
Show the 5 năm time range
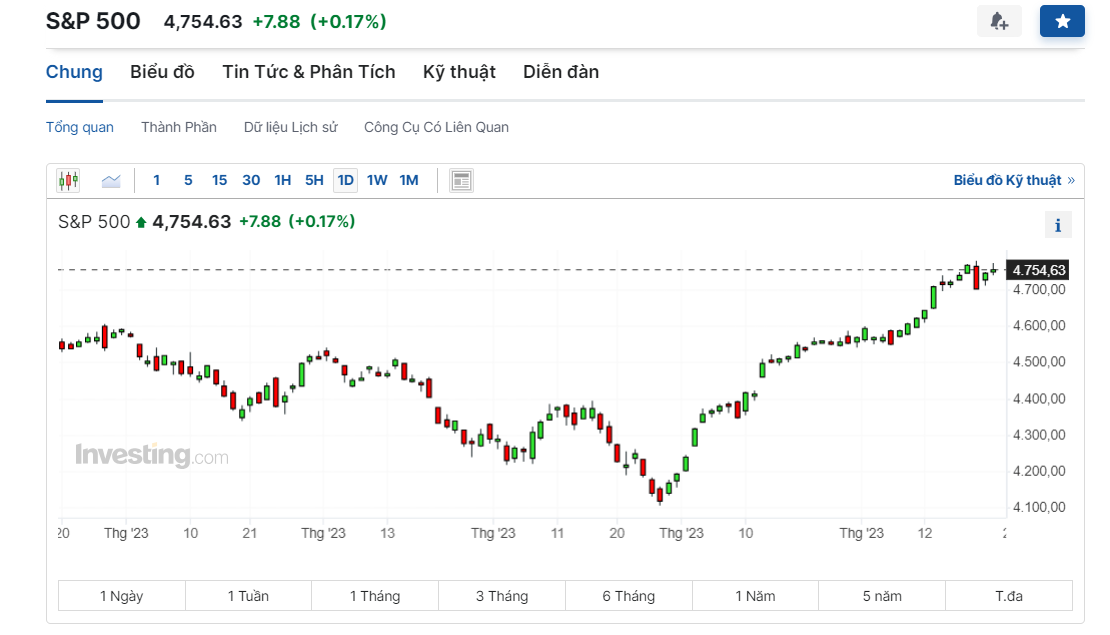point(882,596)
